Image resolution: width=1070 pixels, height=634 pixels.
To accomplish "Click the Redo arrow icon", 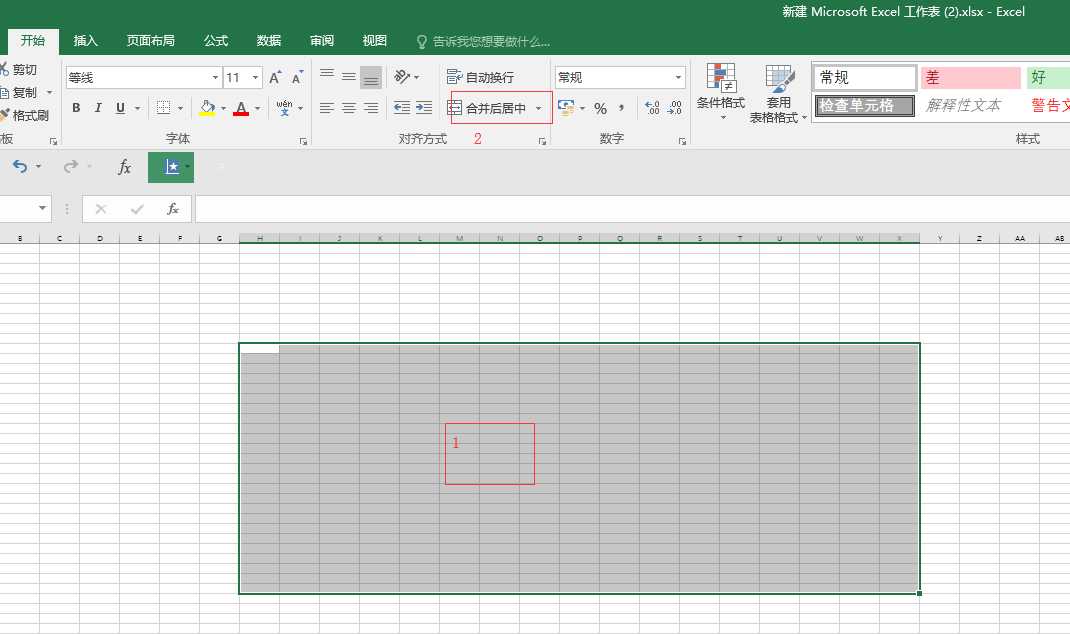I will point(70,167).
